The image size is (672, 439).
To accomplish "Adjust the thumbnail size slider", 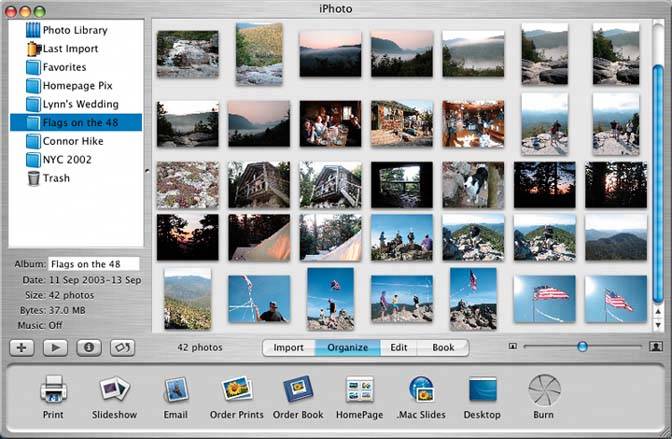I will pyautogui.click(x=581, y=346).
